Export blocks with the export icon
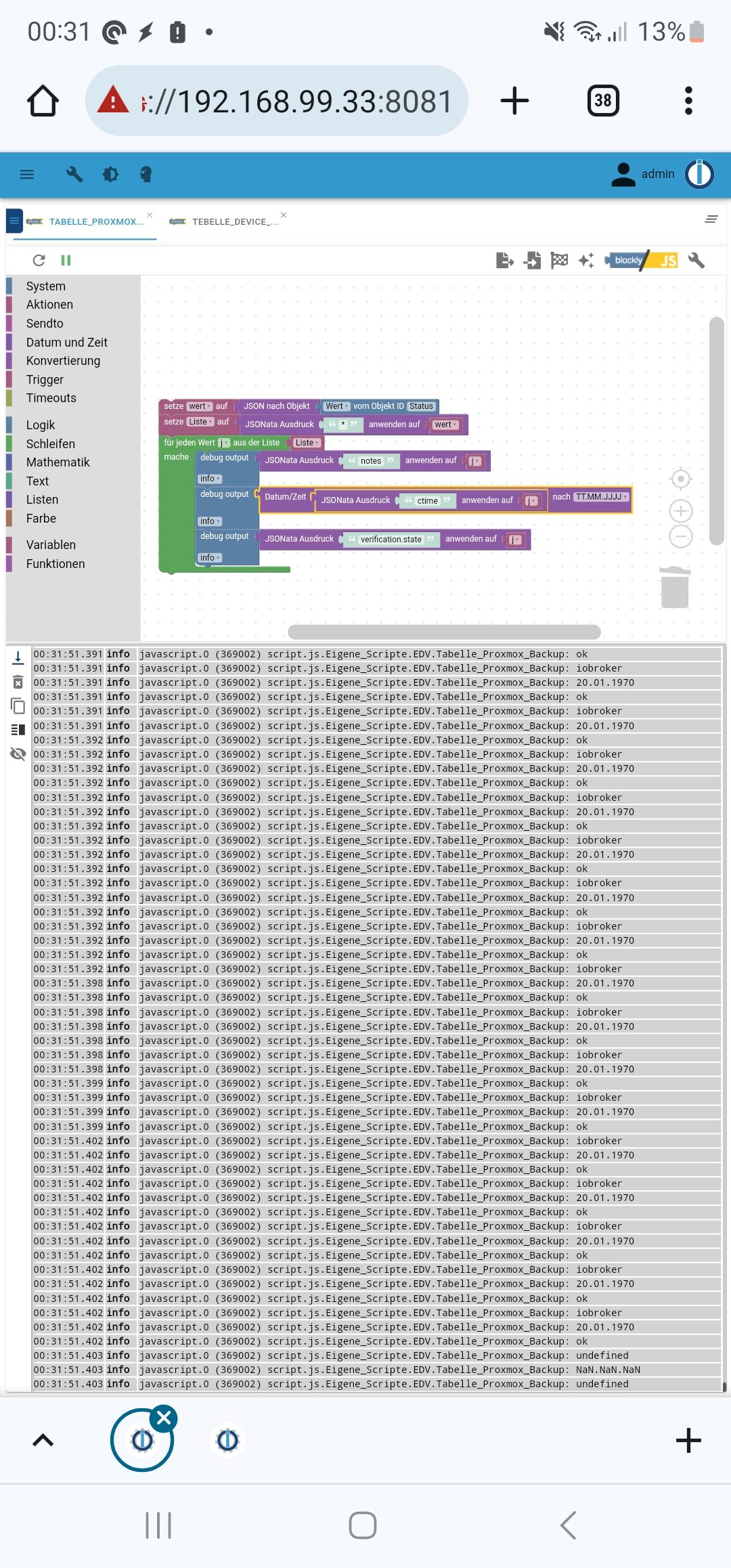The image size is (731, 1568). 504,260
